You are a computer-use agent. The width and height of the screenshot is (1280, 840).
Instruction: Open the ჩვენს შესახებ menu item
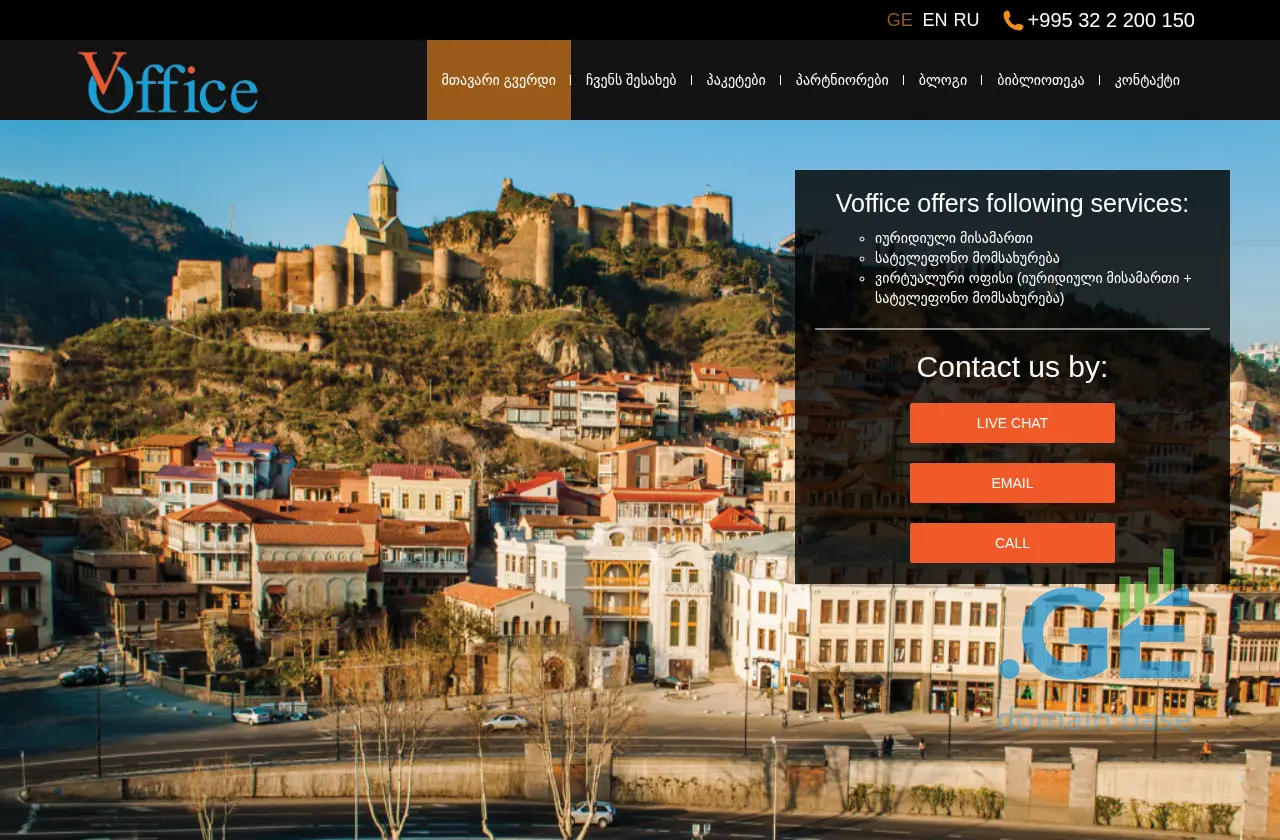click(x=631, y=80)
